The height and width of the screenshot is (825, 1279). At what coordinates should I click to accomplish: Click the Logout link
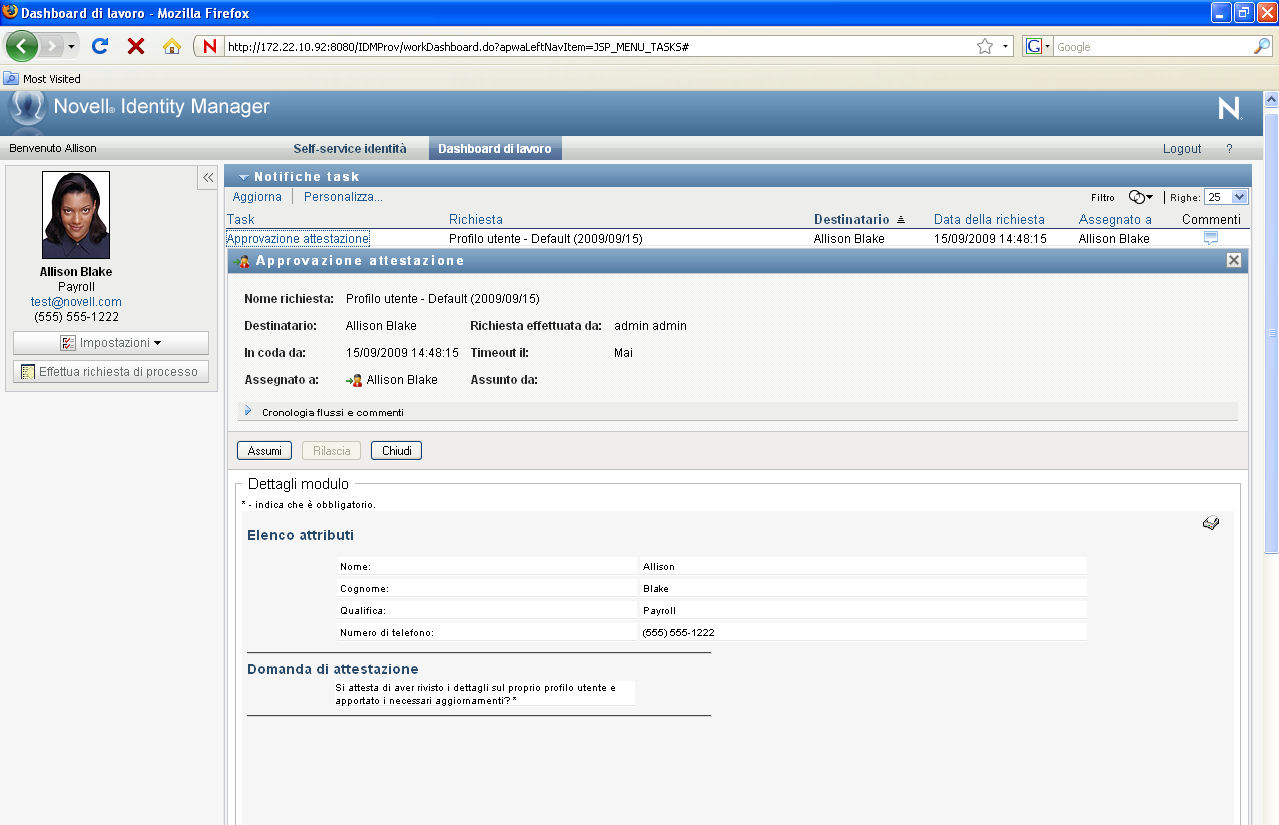1182,148
